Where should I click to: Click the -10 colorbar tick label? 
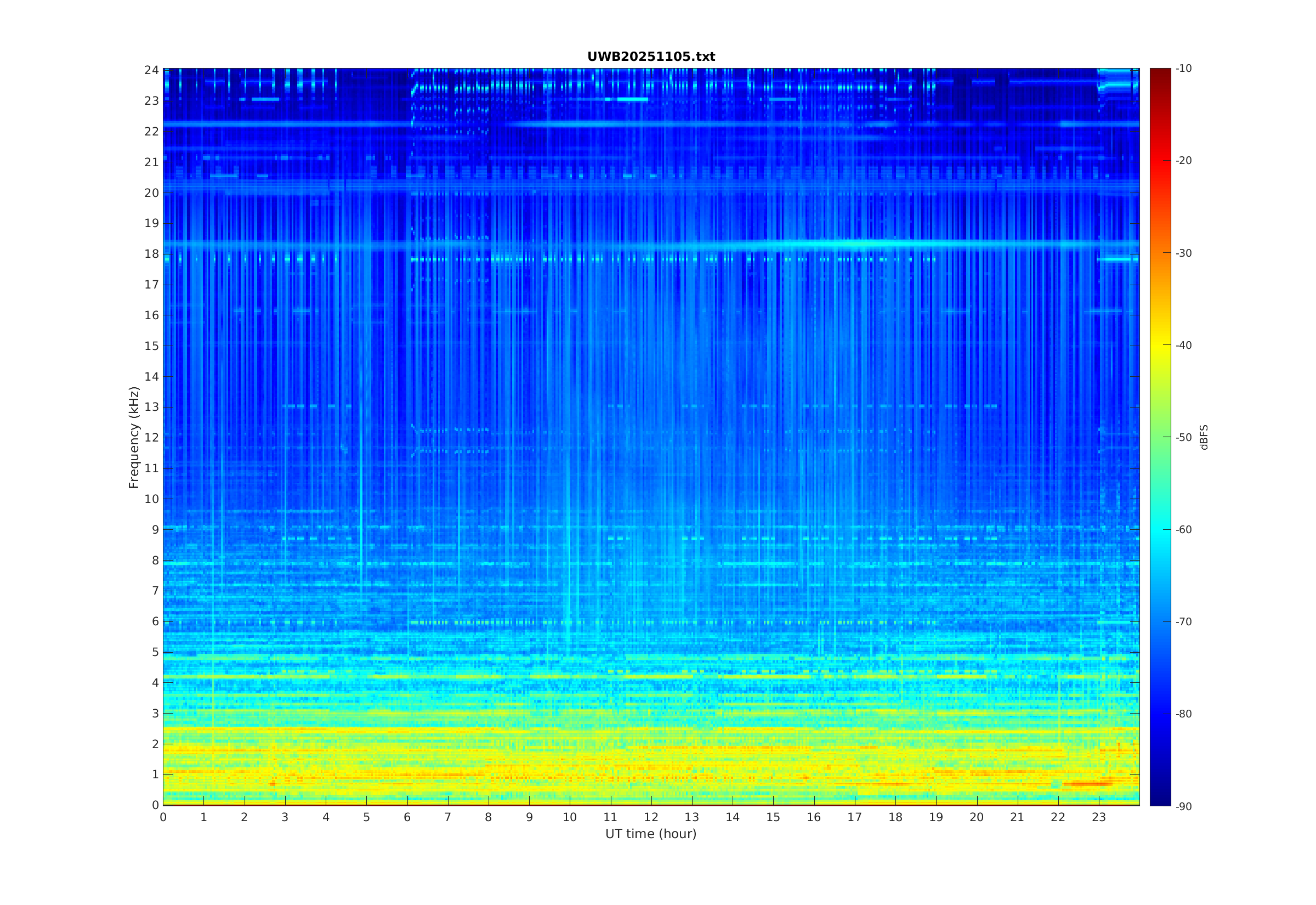tap(1183, 69)
